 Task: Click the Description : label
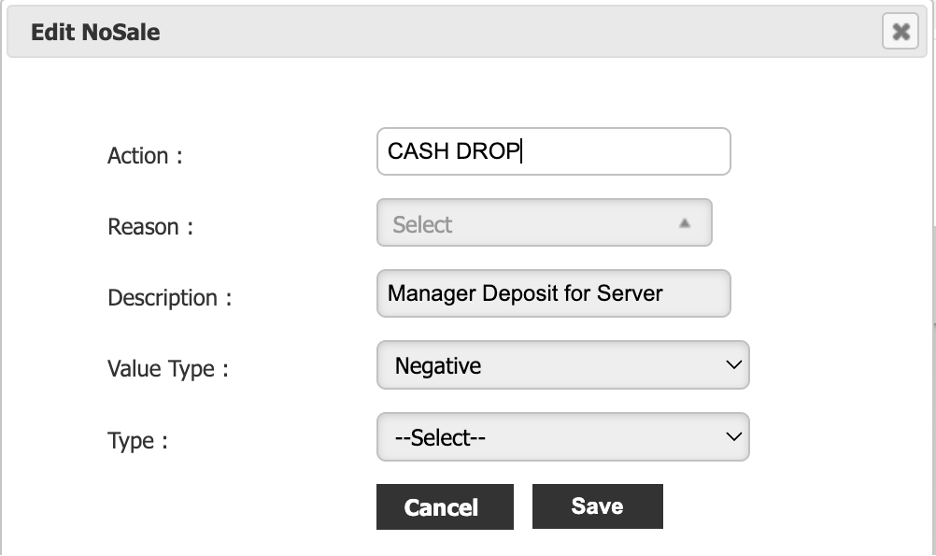point(170,298)
